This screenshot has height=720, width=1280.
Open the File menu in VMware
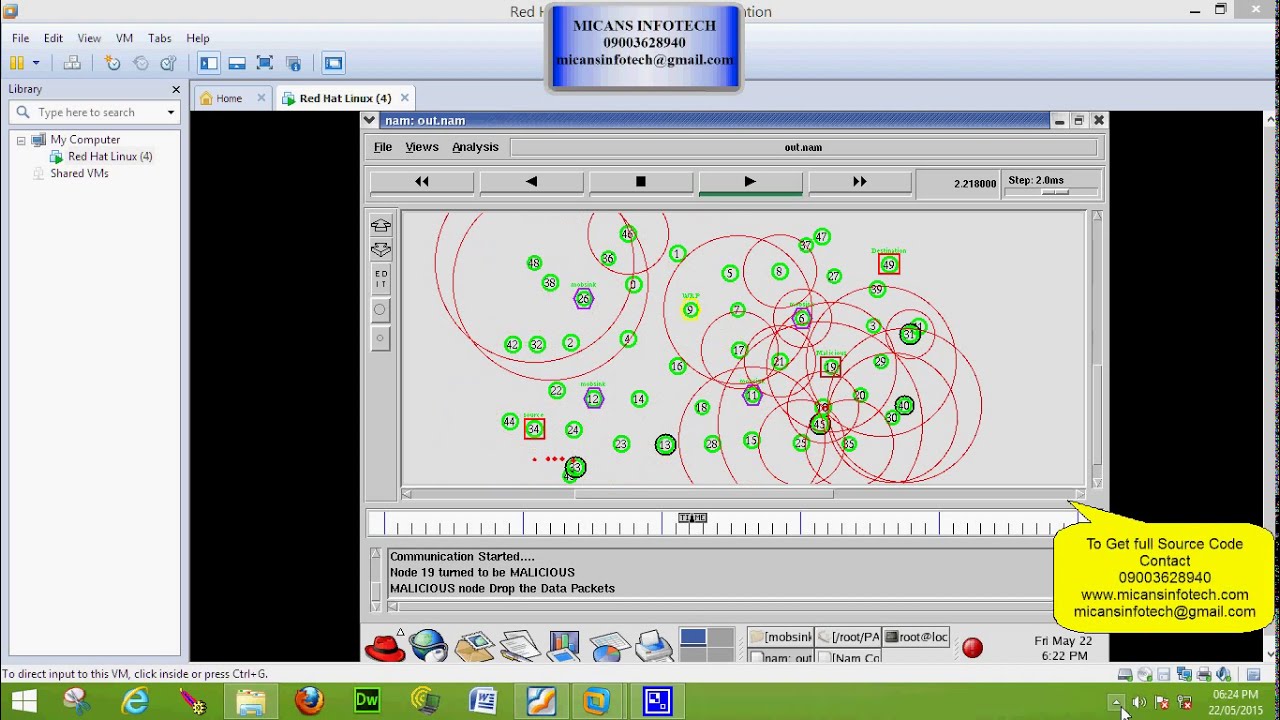coord(20,38)
